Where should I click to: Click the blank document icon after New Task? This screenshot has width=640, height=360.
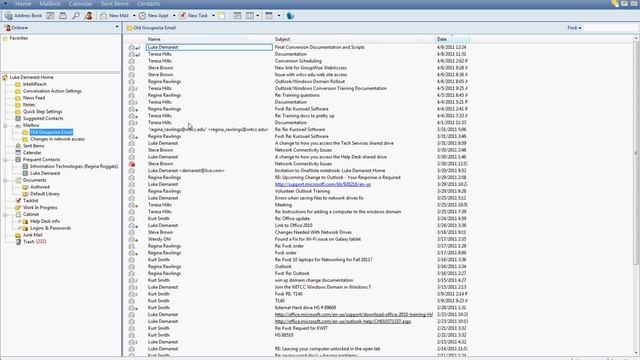tap(222, 16)
